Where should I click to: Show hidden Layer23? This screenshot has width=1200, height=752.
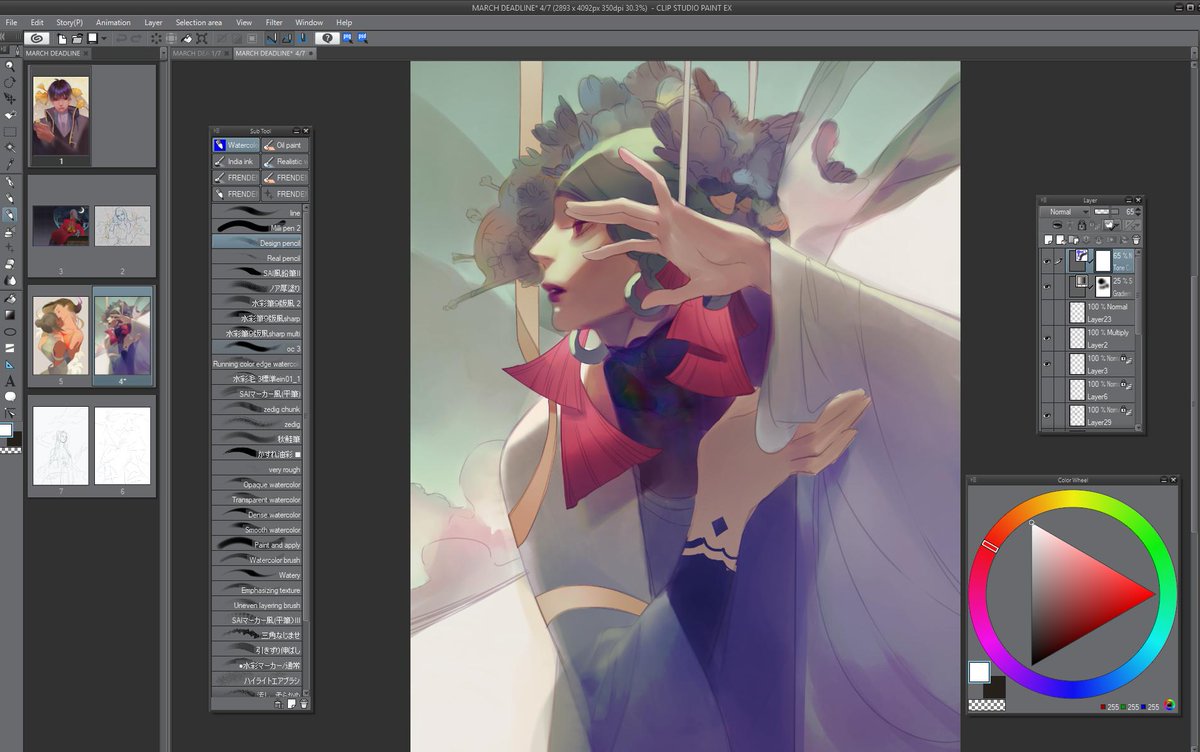pos(1047,313)
